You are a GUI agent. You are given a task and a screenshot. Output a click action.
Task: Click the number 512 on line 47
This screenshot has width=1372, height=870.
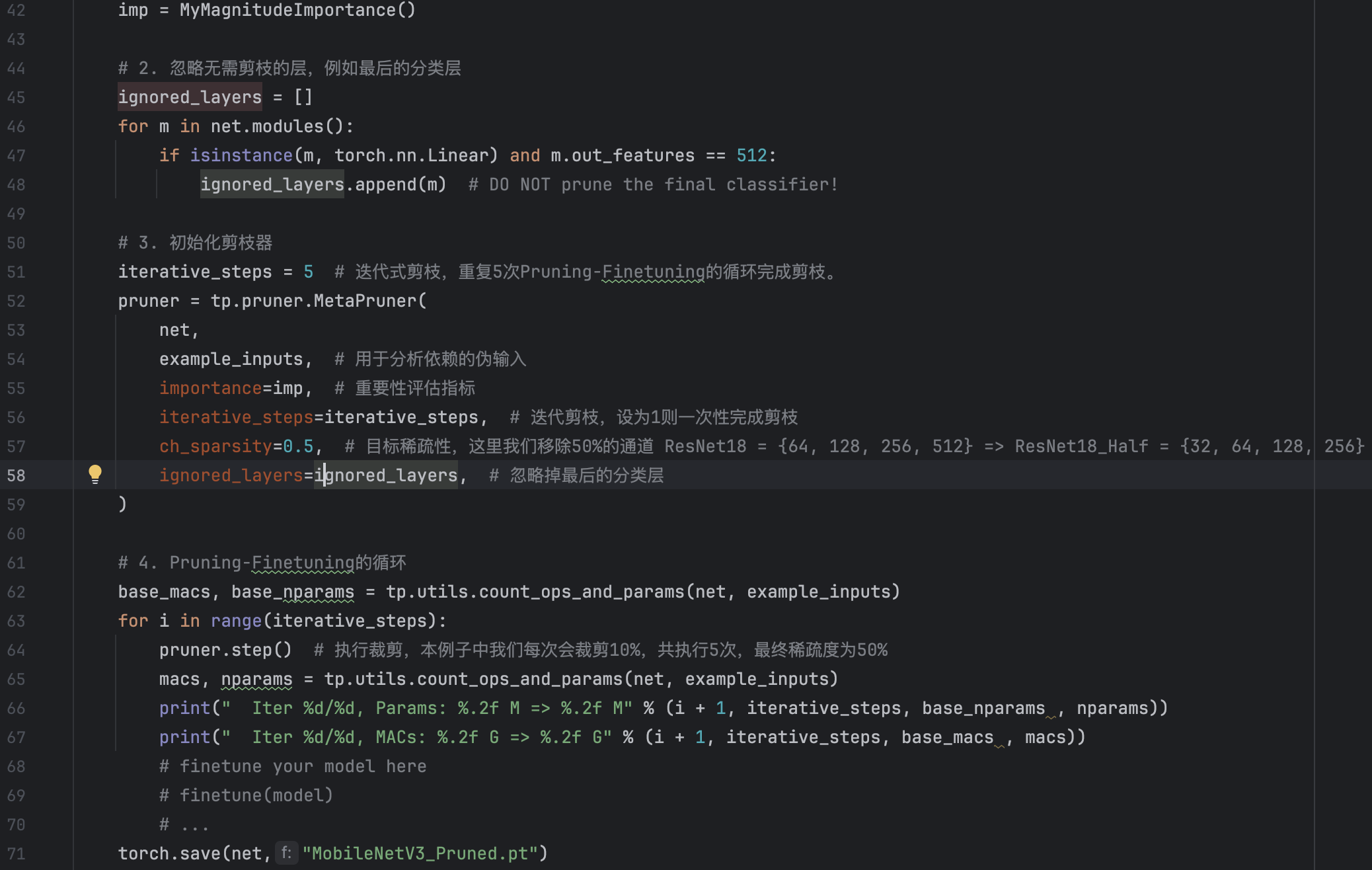[x=751, y=155]
